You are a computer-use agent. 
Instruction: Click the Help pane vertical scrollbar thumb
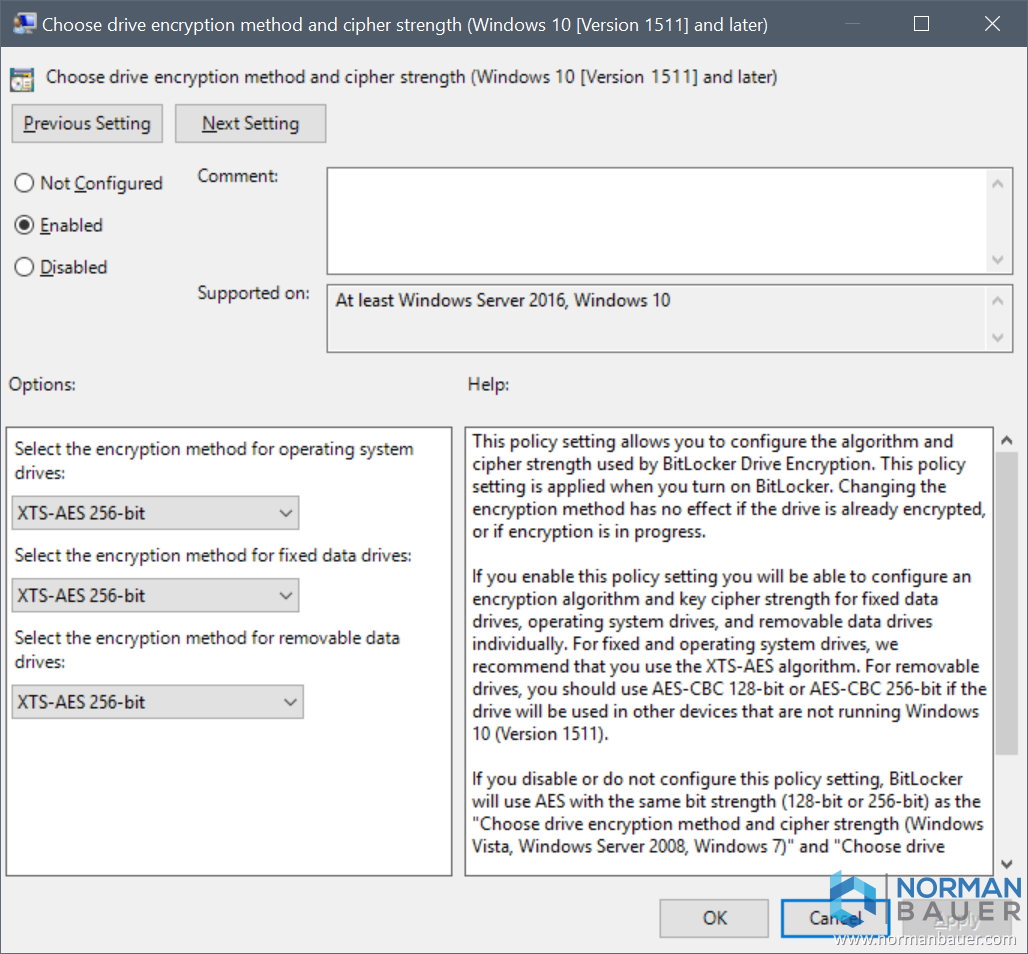1007,600
